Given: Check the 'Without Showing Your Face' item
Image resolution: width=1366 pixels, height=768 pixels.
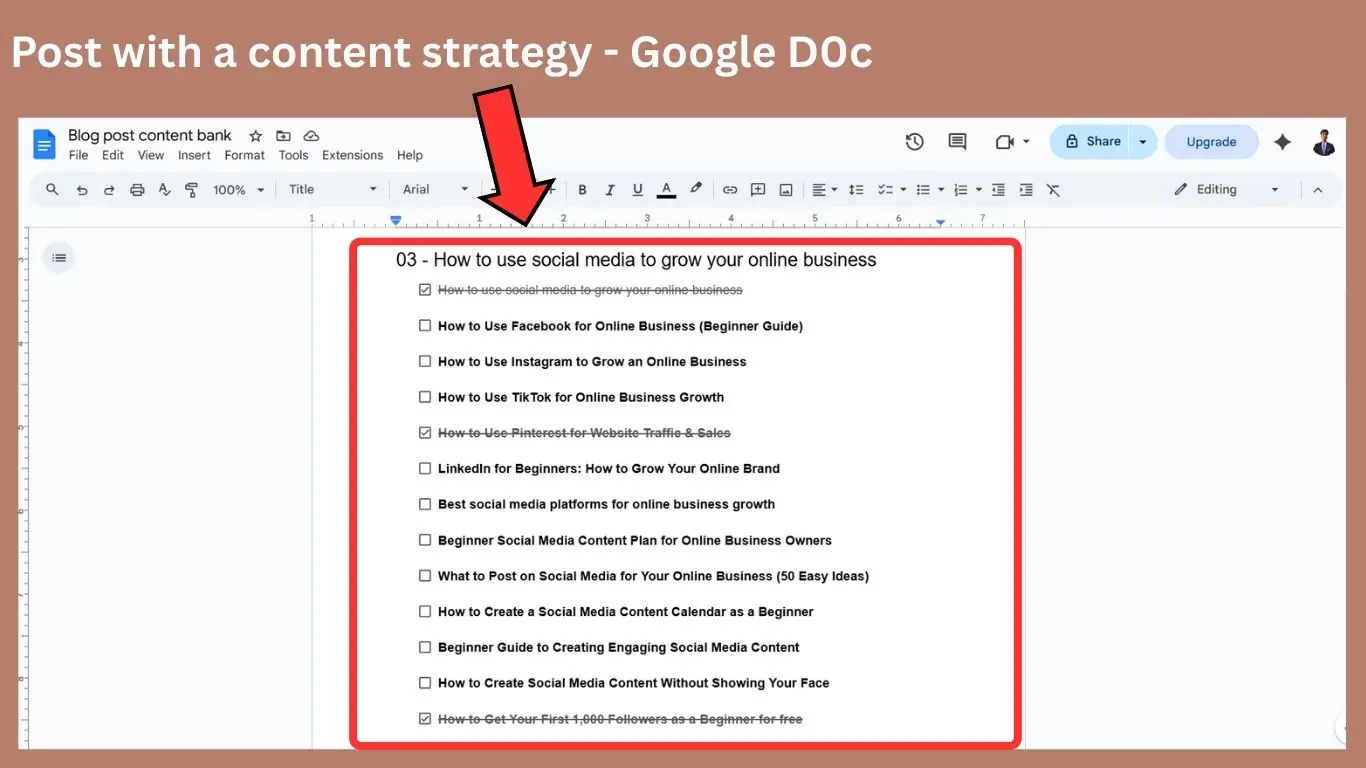Looking at the screenshot, I should [425, 683].
